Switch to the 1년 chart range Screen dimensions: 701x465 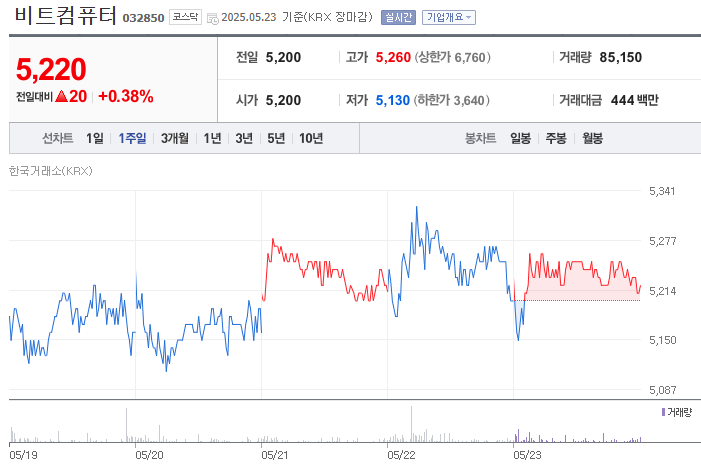212,138
